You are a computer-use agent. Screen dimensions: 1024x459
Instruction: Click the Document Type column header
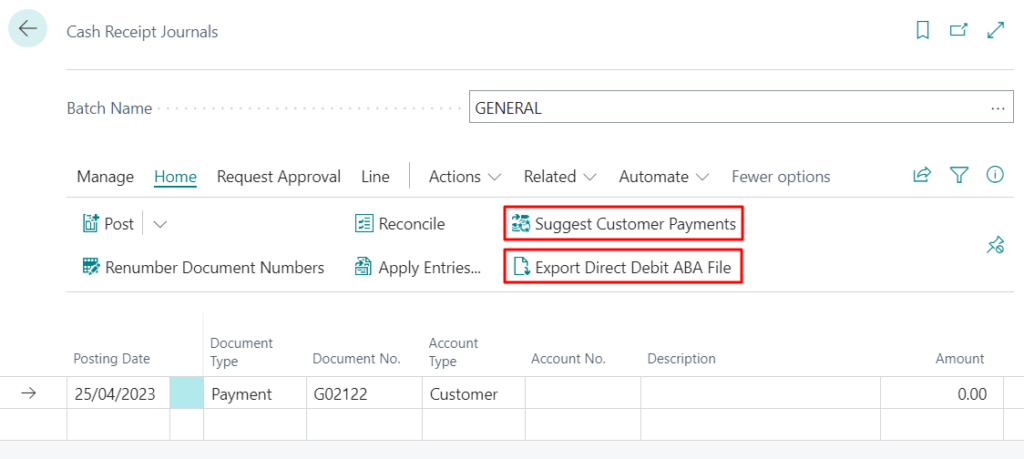point(241,352)
